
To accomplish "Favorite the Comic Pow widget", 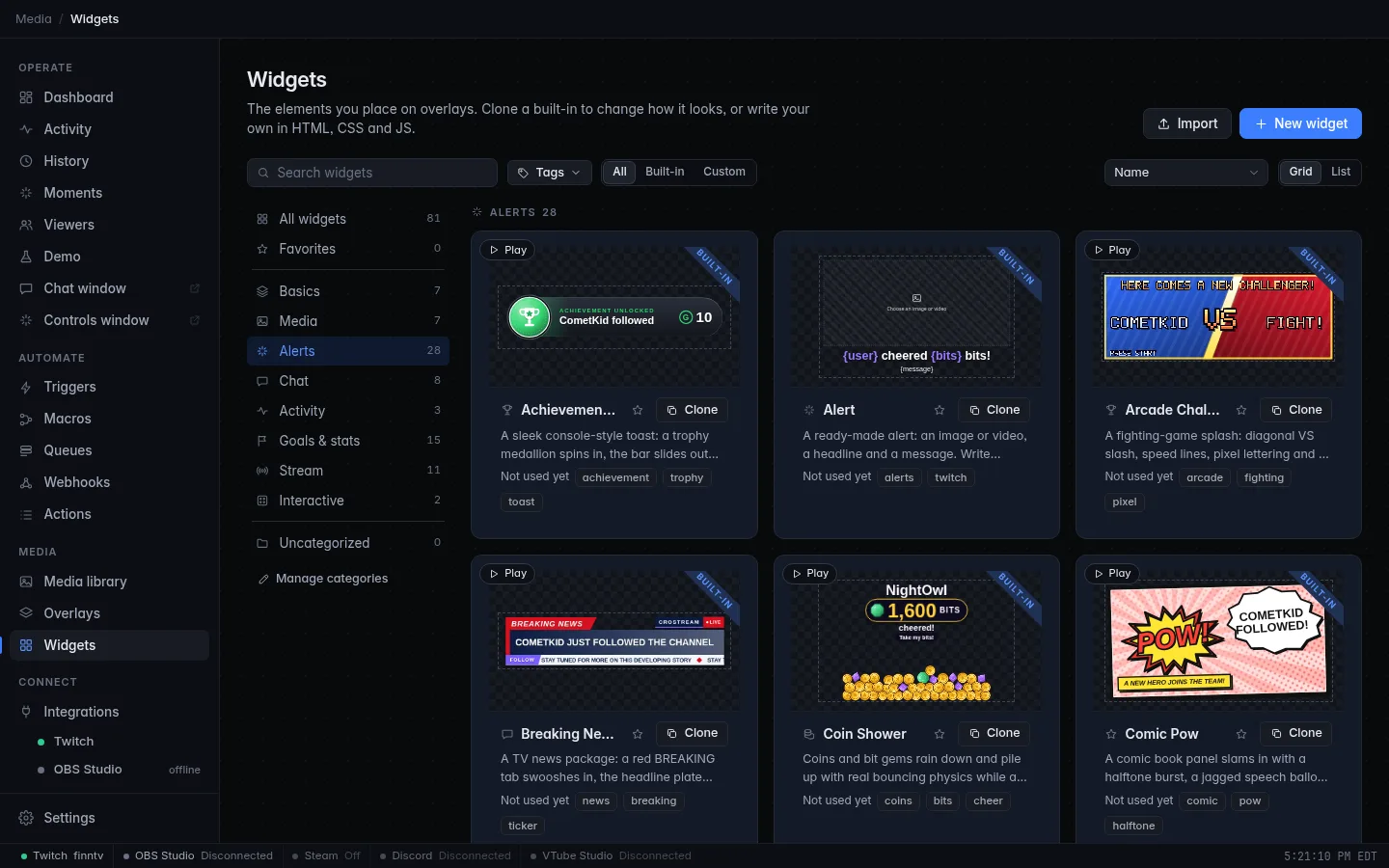I will [1241, 734].
